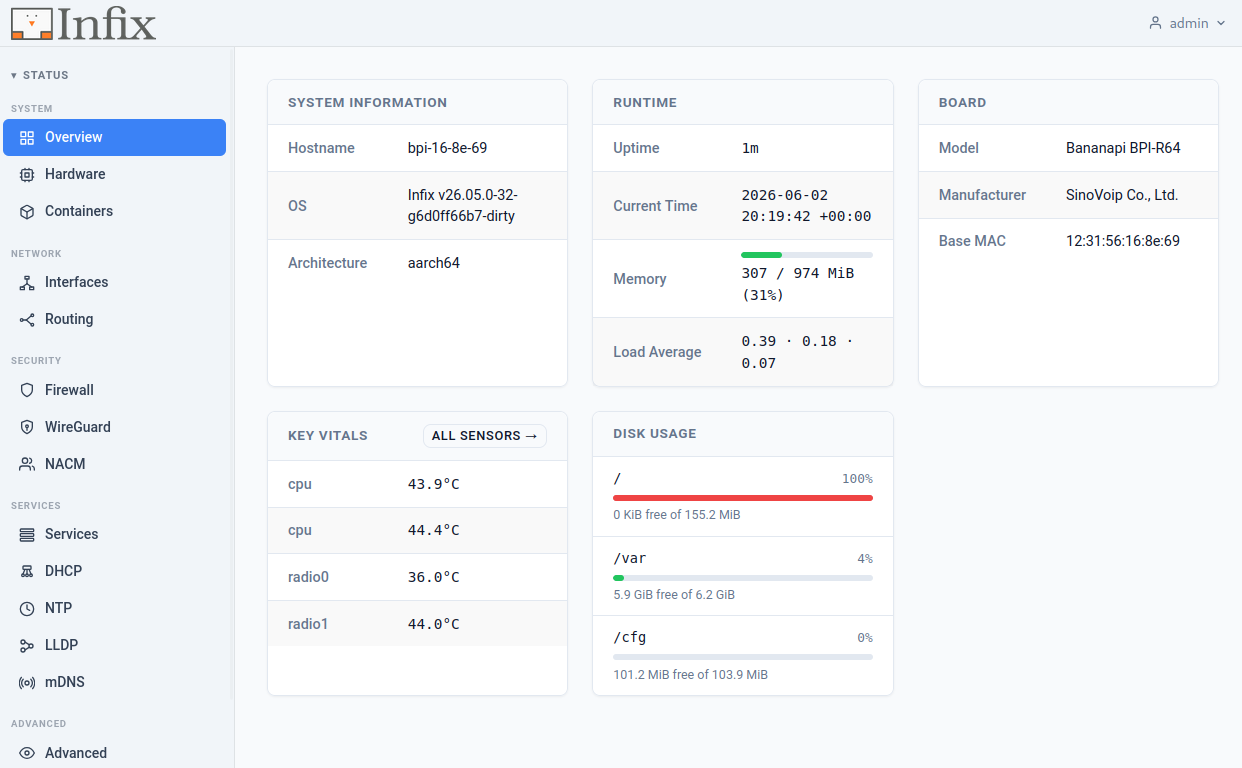Click the ALL SENSORS button

pyautogui.click(x=485, y=436)
